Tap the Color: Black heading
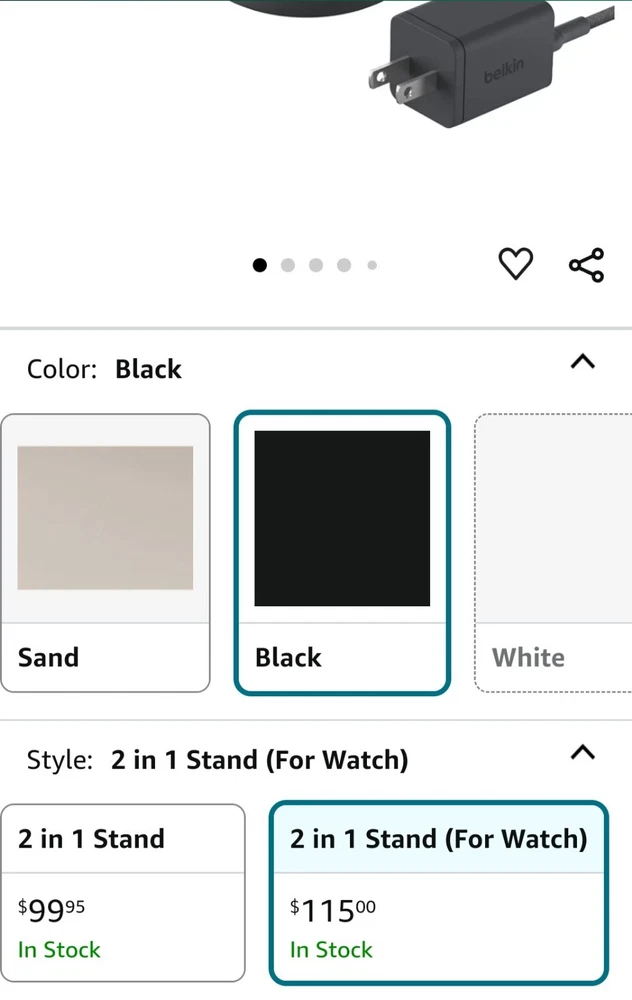Image resolution: width=632 pixels, height=1000 pixels. (x=105, y=369)
